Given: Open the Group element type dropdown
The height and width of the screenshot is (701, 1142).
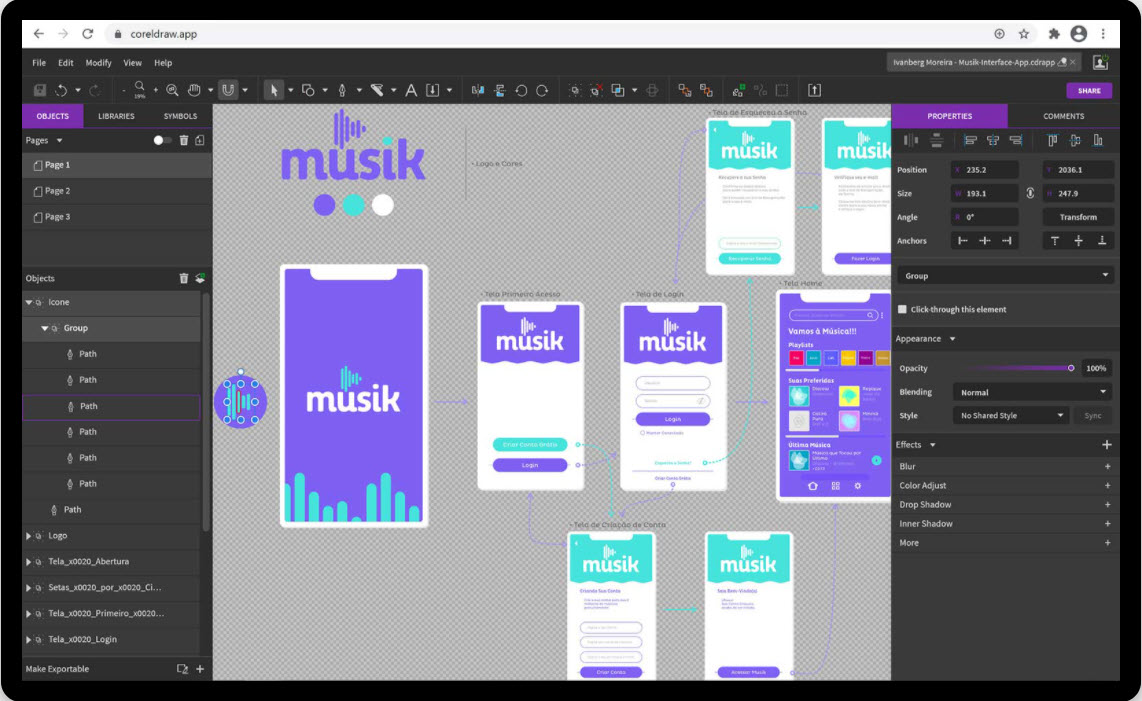Looking at the screenshot, I should 1007,275.
